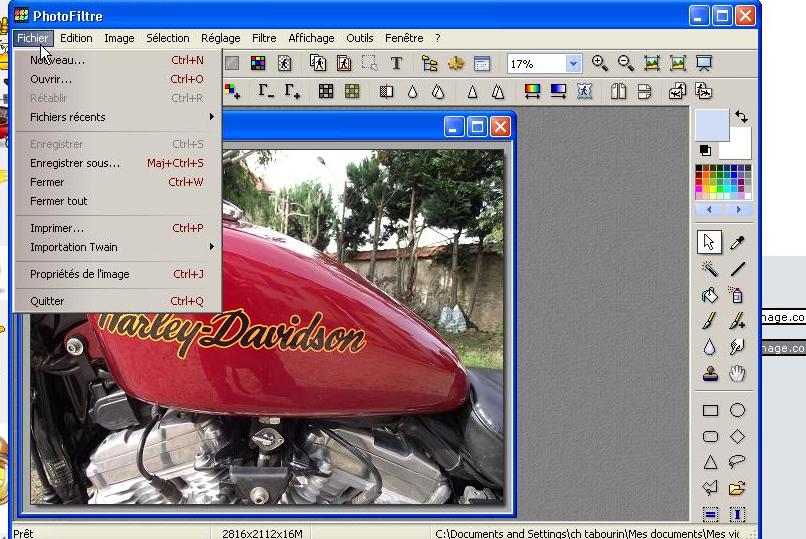Select the Magic wand tool
Image resolution: width=806 pixels, height=539 pixels.
(x=710, y=268)
